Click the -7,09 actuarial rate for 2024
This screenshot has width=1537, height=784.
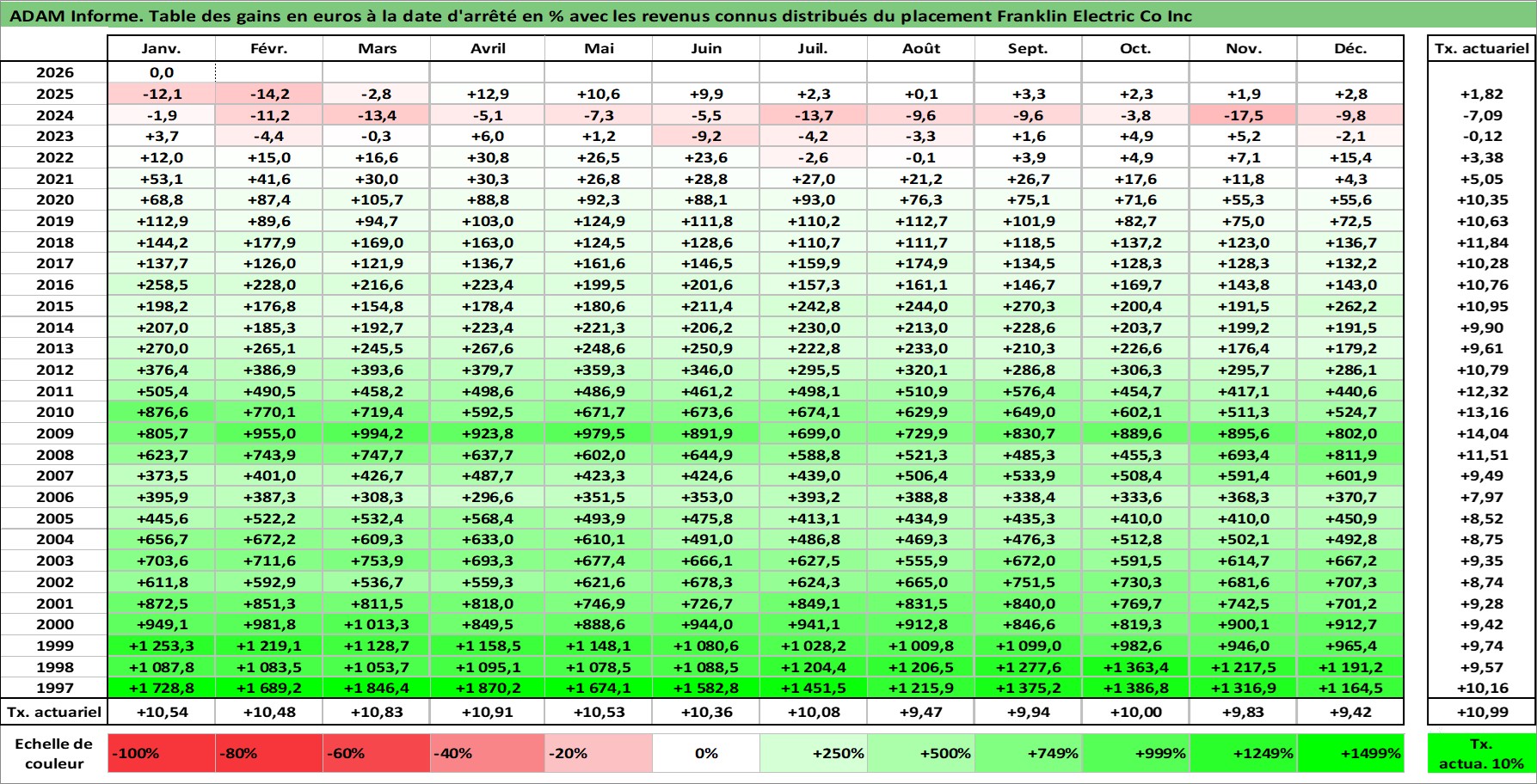point(1482,115)
